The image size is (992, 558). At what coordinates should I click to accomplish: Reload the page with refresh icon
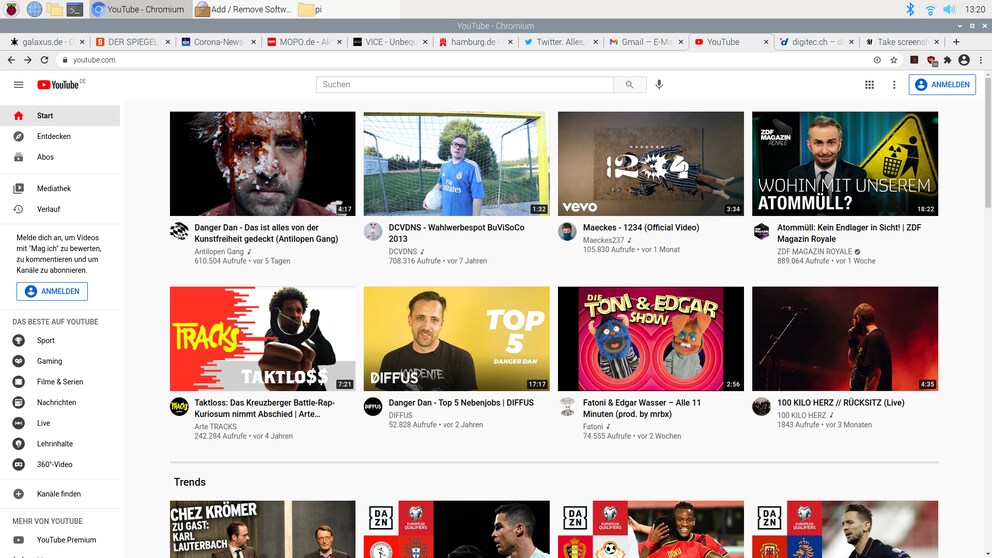coord(44,59)
